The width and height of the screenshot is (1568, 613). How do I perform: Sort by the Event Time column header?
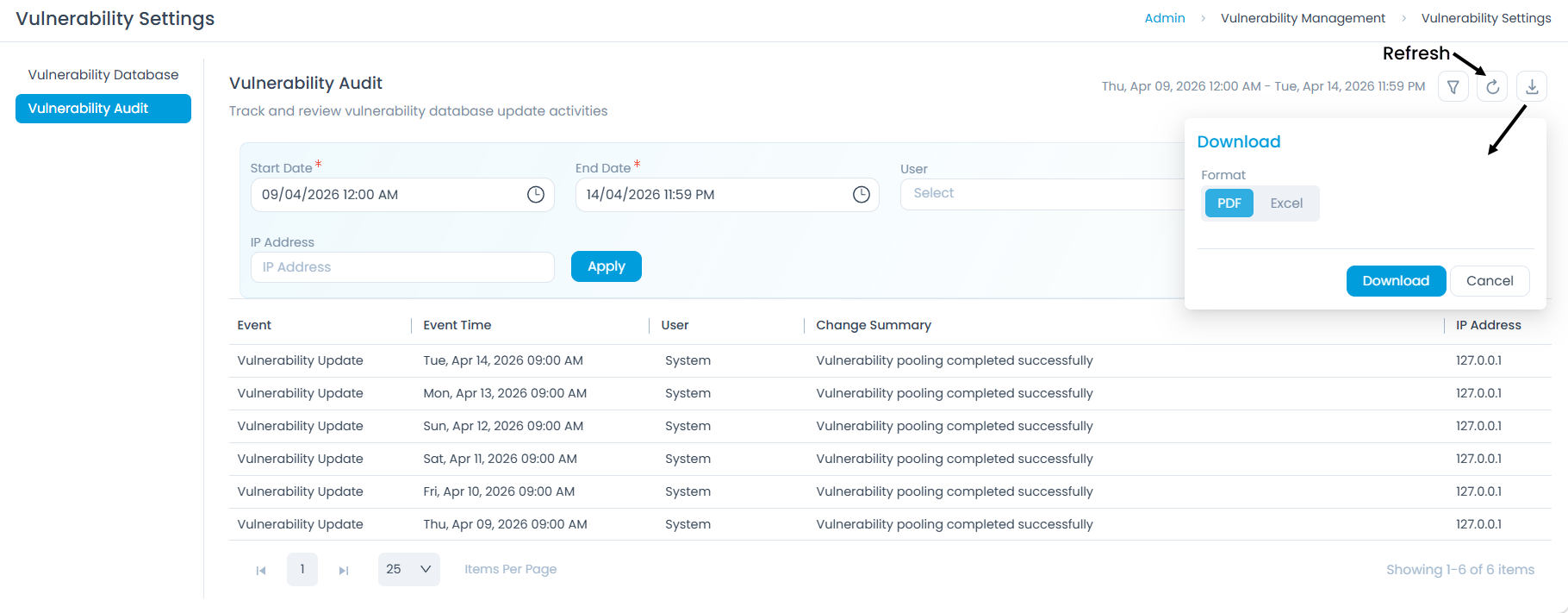pos(457,325)
